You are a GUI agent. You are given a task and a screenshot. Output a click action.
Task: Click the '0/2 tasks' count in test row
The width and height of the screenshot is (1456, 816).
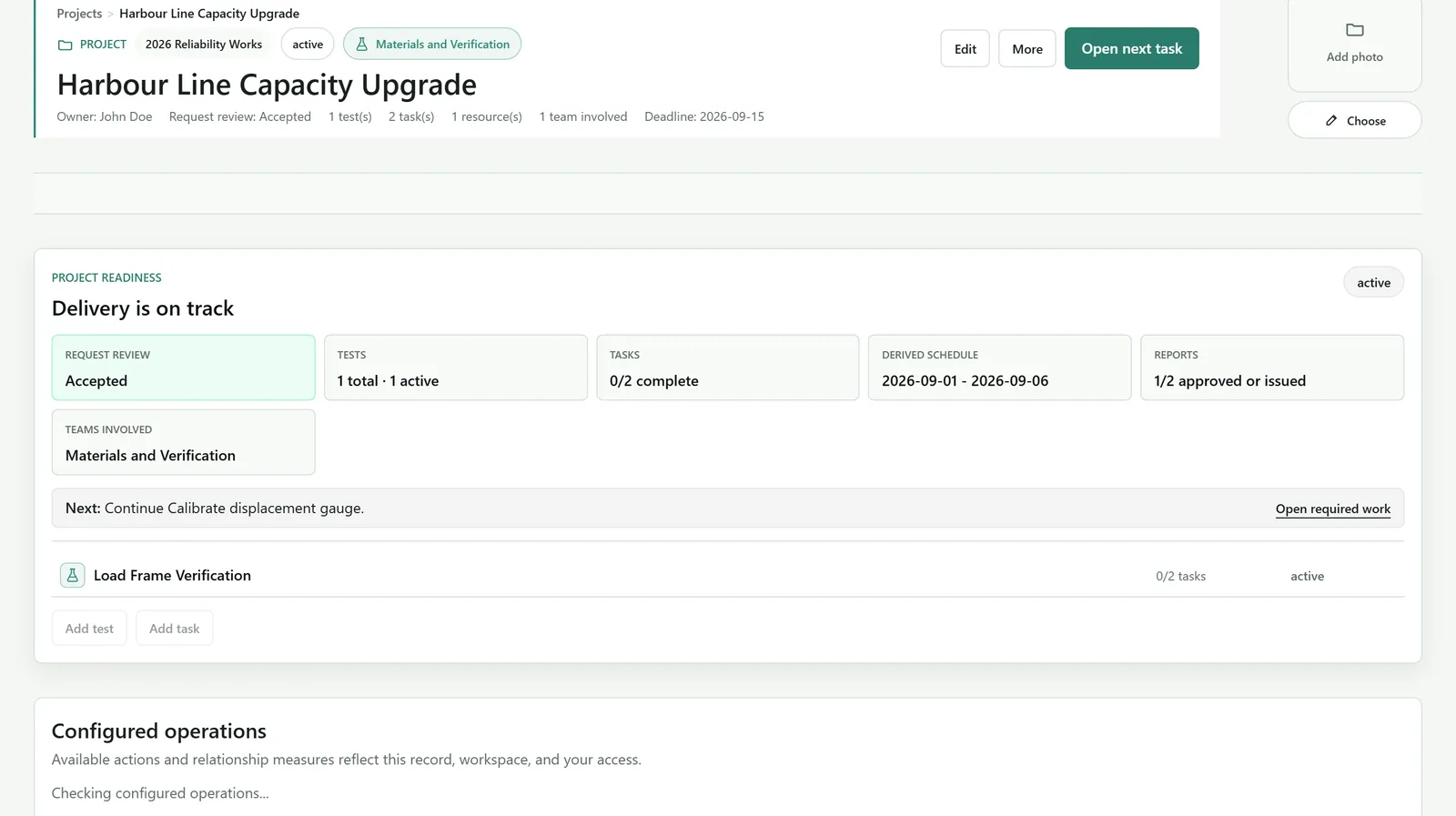(x=1180, y=576)
